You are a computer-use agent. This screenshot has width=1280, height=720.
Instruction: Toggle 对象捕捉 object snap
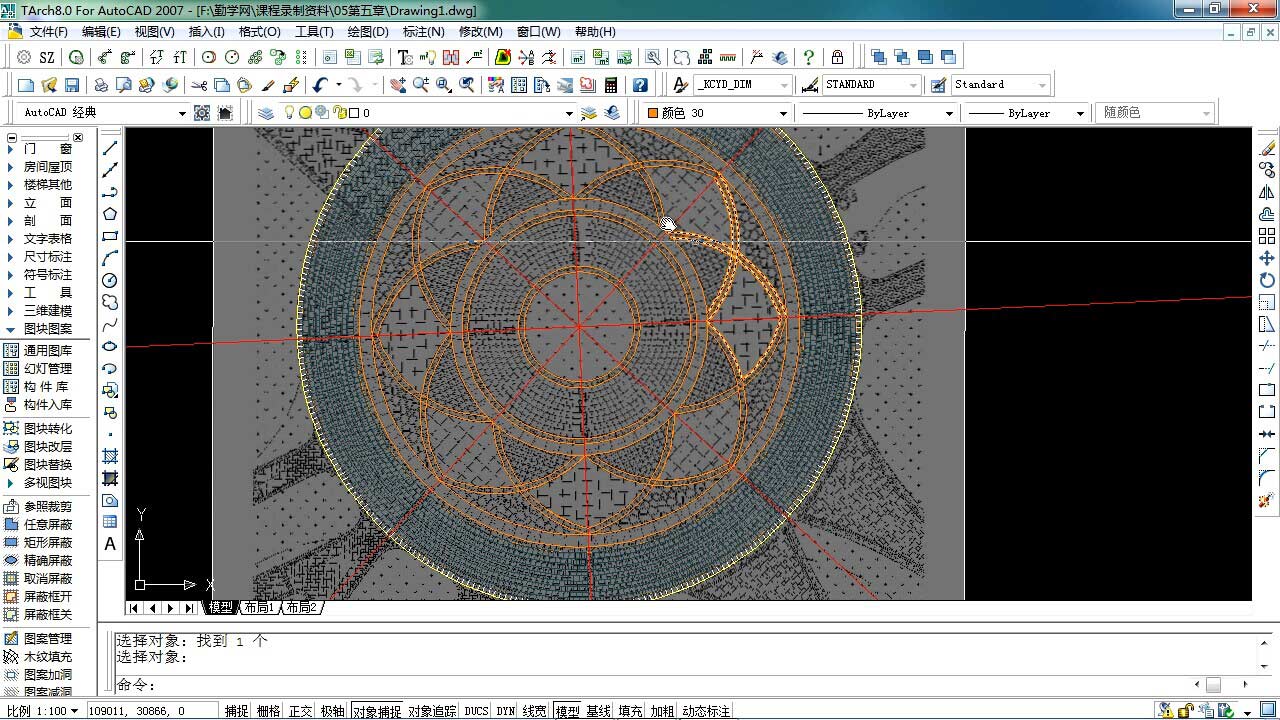[376, 711]
